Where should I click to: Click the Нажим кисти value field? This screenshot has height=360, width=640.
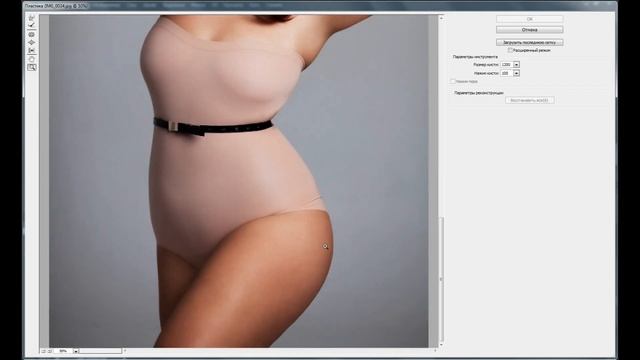pos(507,73)
